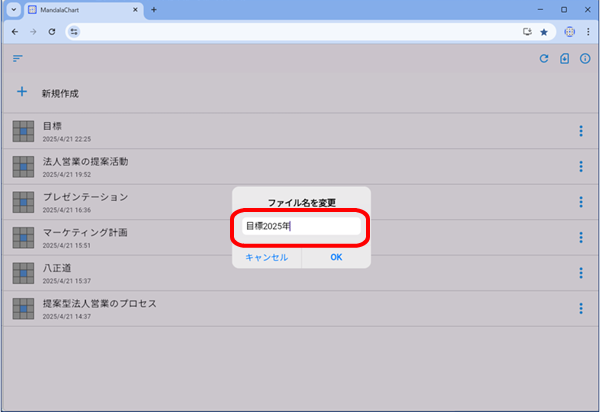Click the plus icon for 新規作成
Screen dimensions: 600x412
point(22,91)
